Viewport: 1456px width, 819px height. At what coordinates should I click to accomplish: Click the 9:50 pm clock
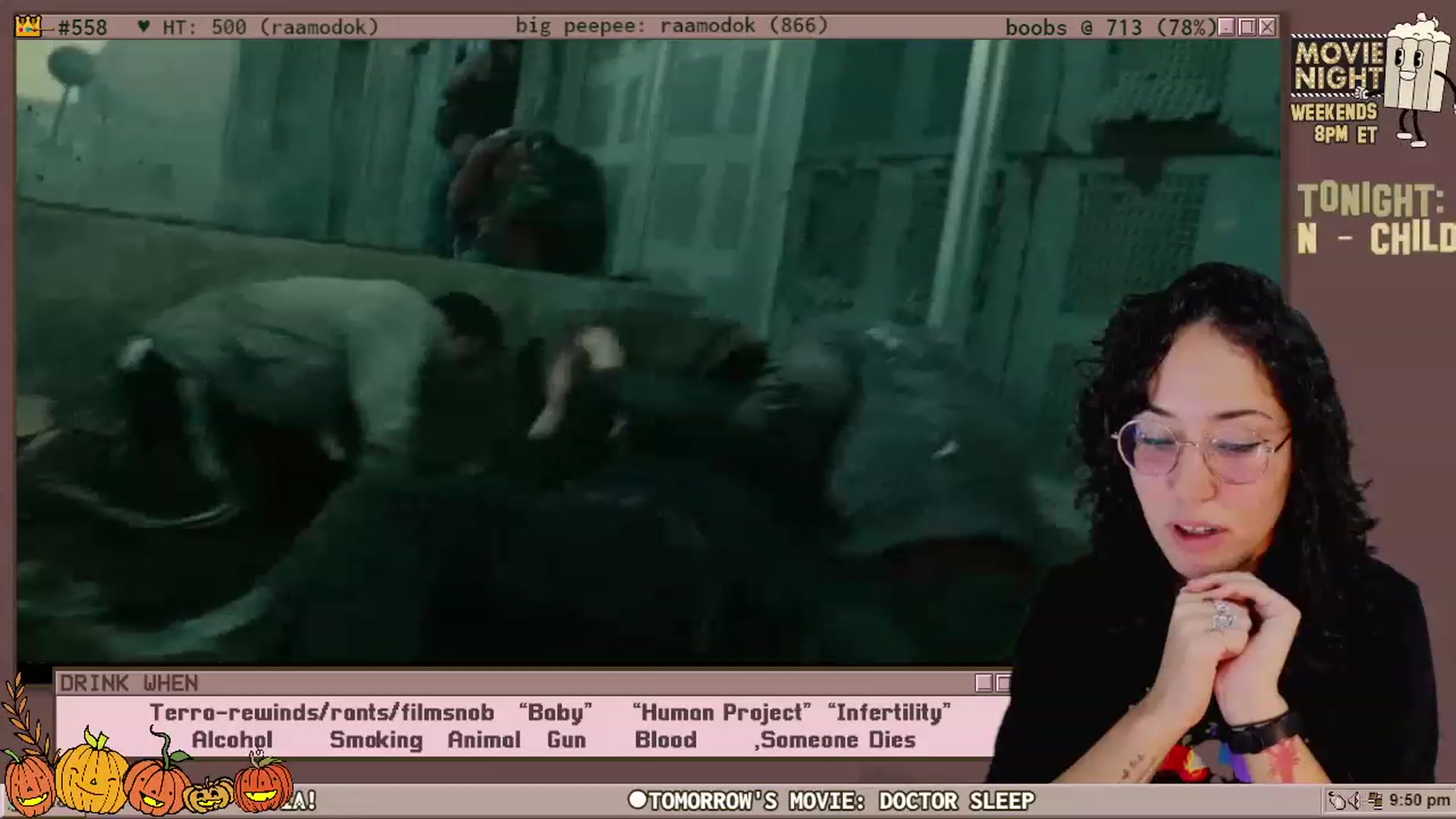point(1420,800)
